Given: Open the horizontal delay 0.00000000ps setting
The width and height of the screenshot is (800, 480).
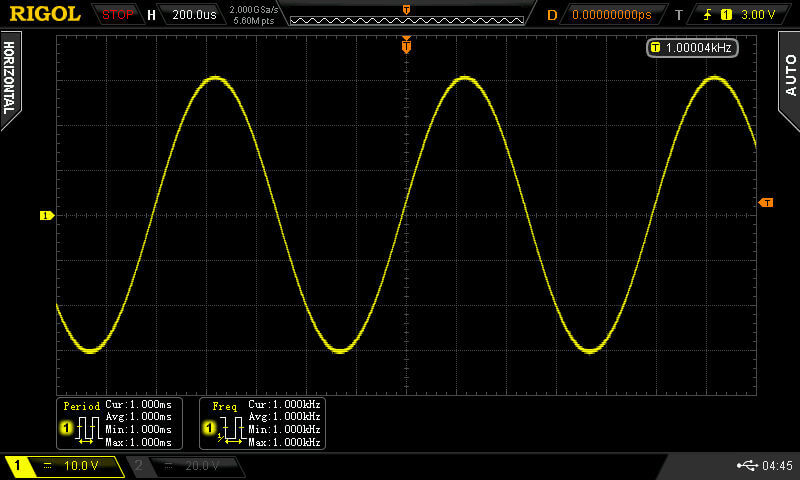Looking at the screenshot, I should pos(610,15).
